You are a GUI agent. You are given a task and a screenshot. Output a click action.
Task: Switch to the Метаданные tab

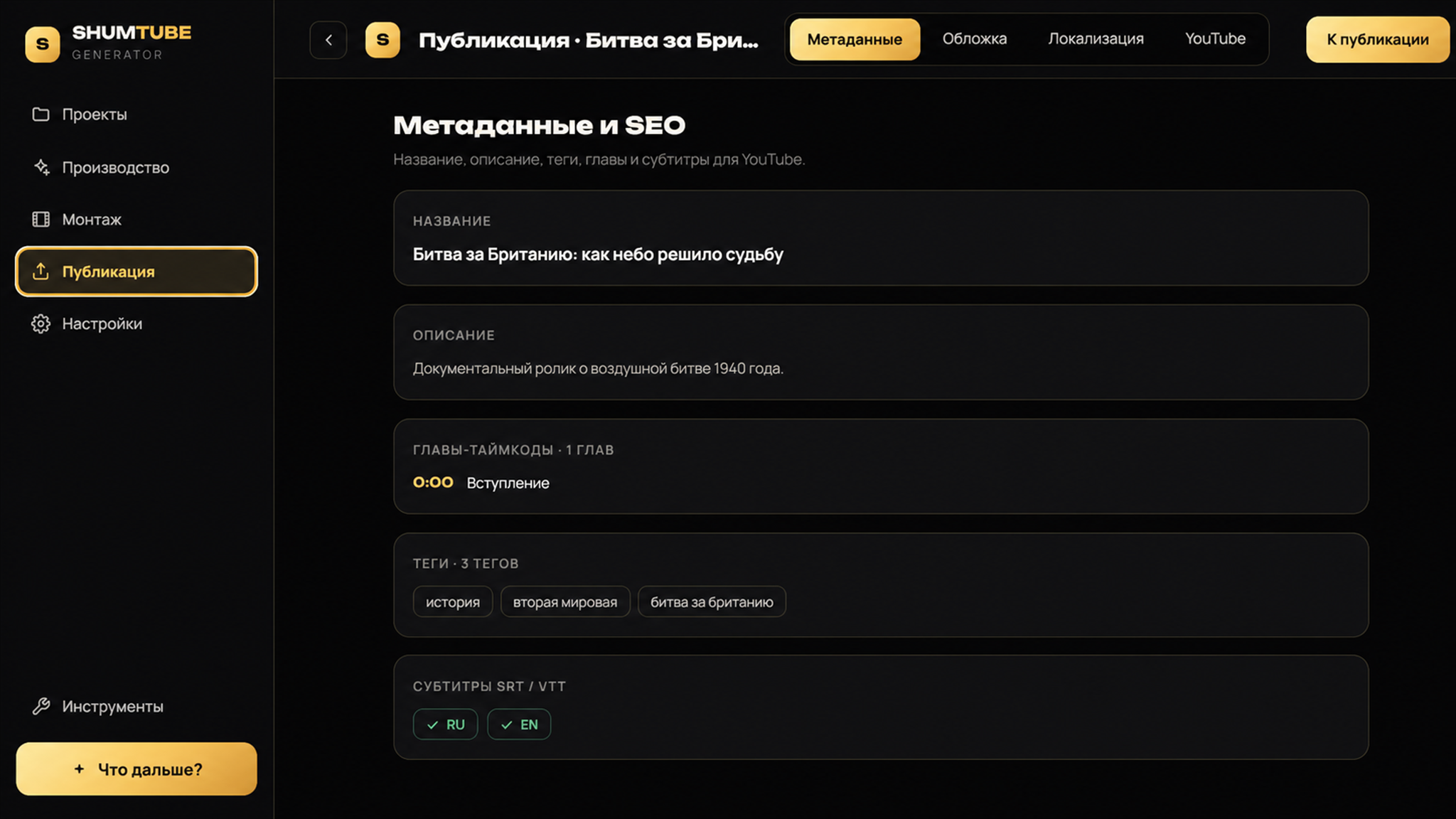pyautogui.click(x=855, y=39)
